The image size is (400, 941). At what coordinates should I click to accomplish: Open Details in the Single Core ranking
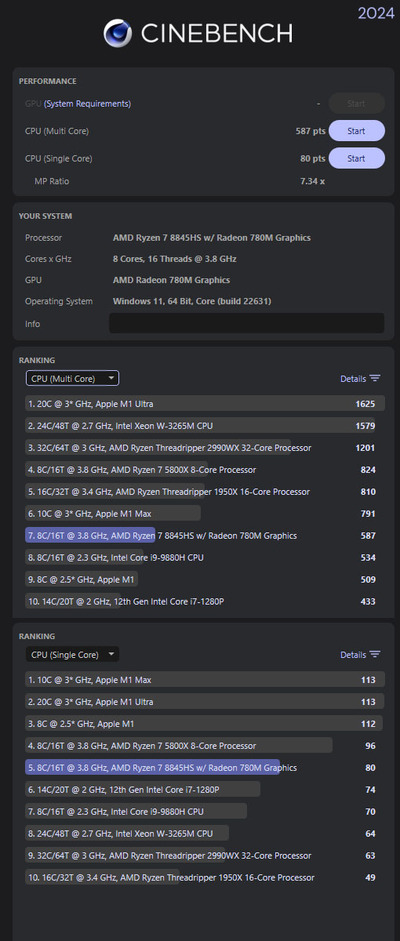pos(353,655)
